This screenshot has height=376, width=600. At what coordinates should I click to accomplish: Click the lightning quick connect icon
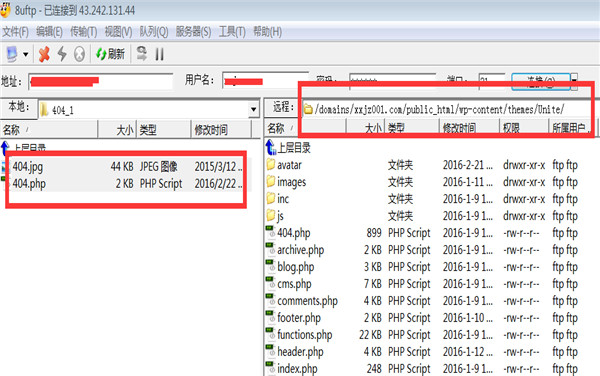click(x=62, y=54)
